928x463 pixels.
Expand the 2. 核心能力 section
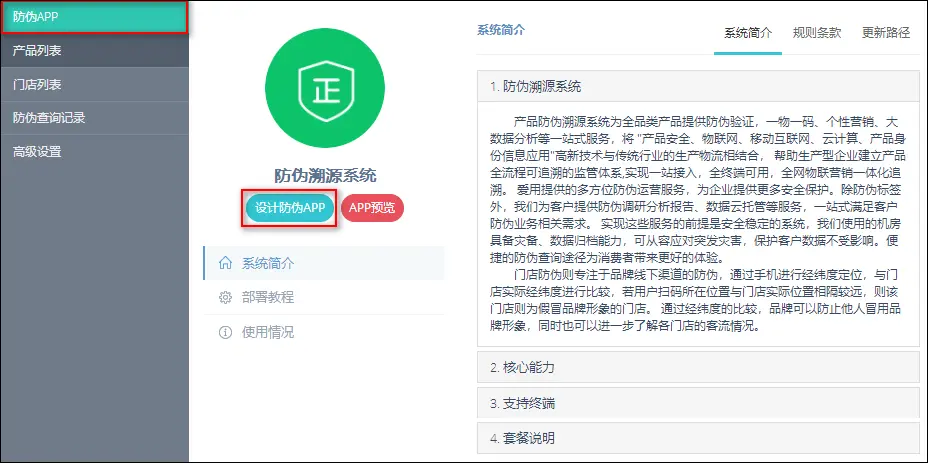coord(697,367)
